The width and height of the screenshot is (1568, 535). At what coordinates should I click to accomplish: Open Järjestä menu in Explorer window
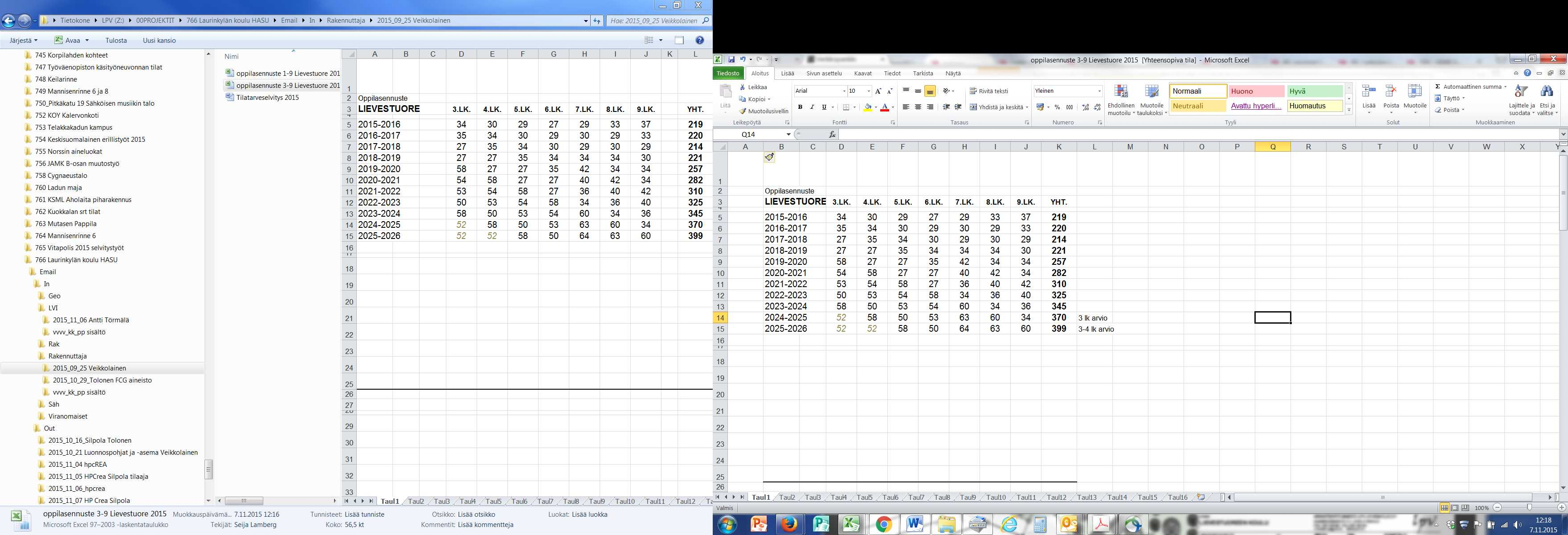click(x=23, y=40)
